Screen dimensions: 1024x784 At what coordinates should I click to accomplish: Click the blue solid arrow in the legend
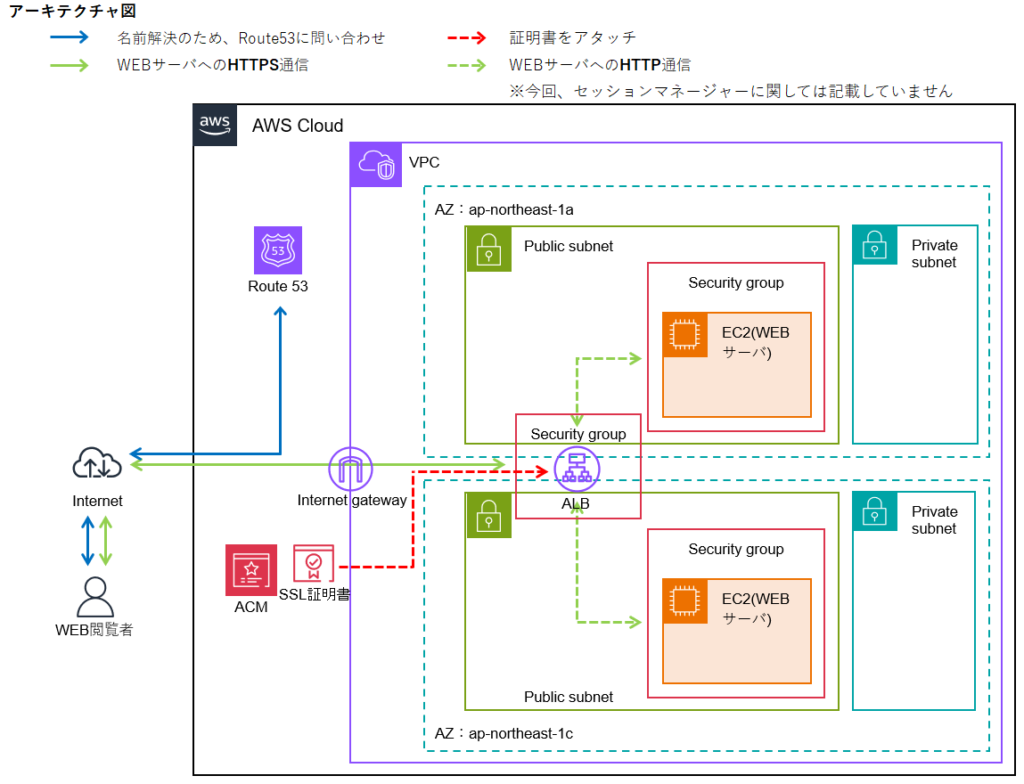pyautogui.click(x=69, y=37)
